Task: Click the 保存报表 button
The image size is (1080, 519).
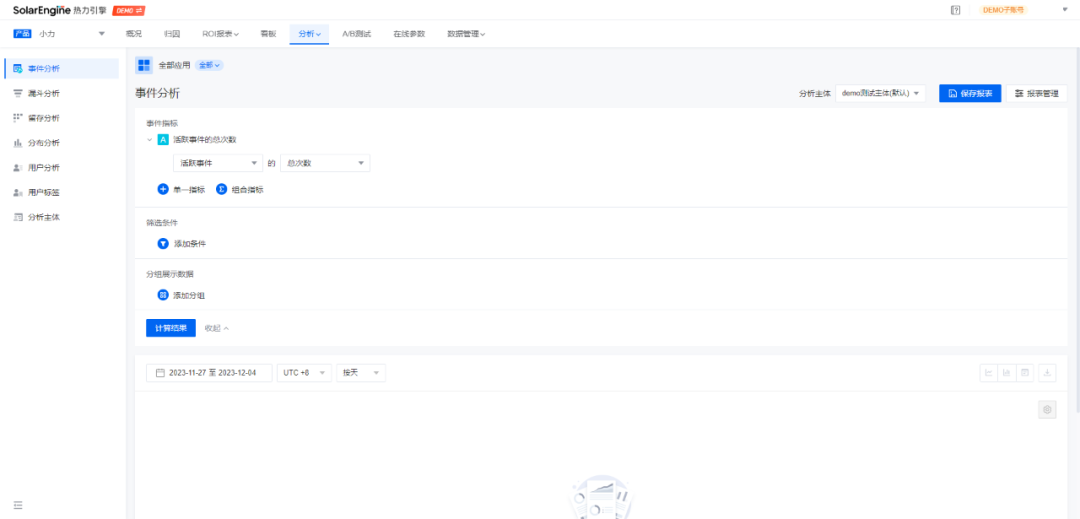Action: pyautogui.click(x=970, y=94)
